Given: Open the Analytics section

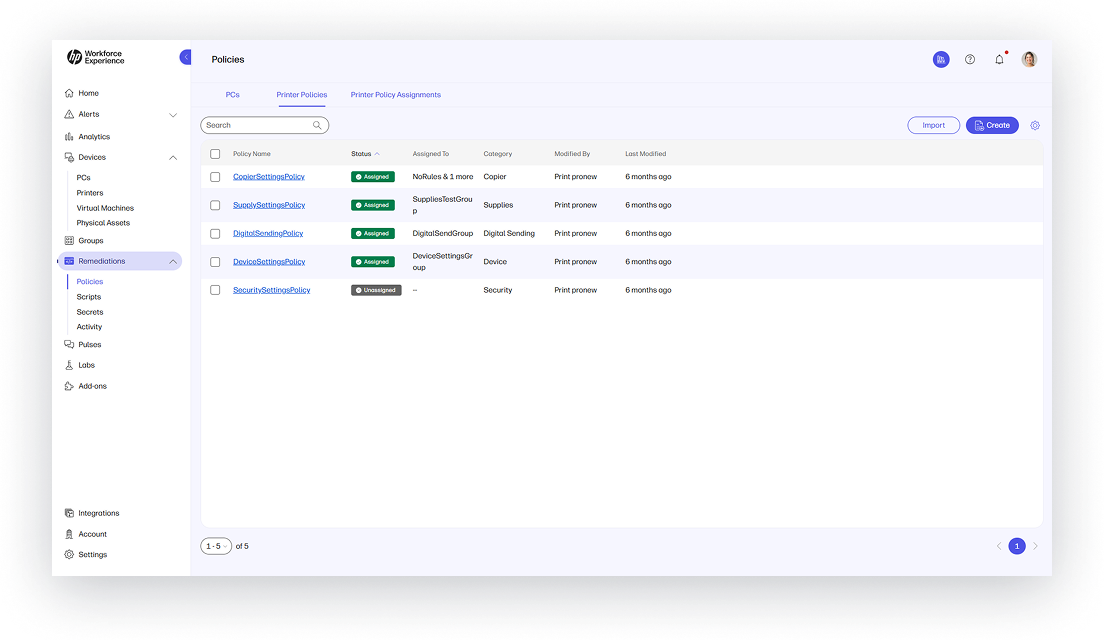Looking at the screenshot, I should click(x=93, y=136).
